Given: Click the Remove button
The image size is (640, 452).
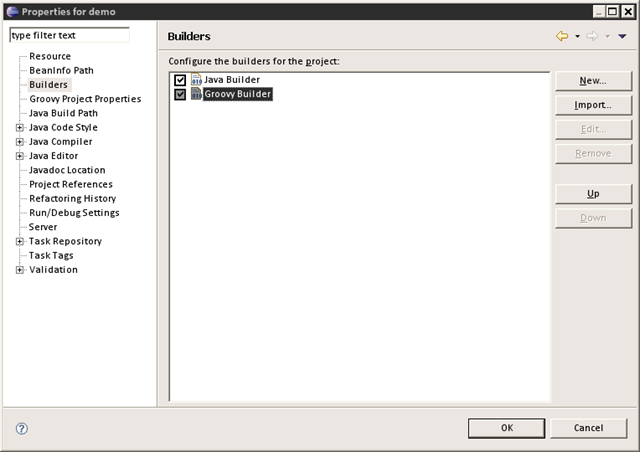Looking at the screenshot, I should [x=593, y=154].
